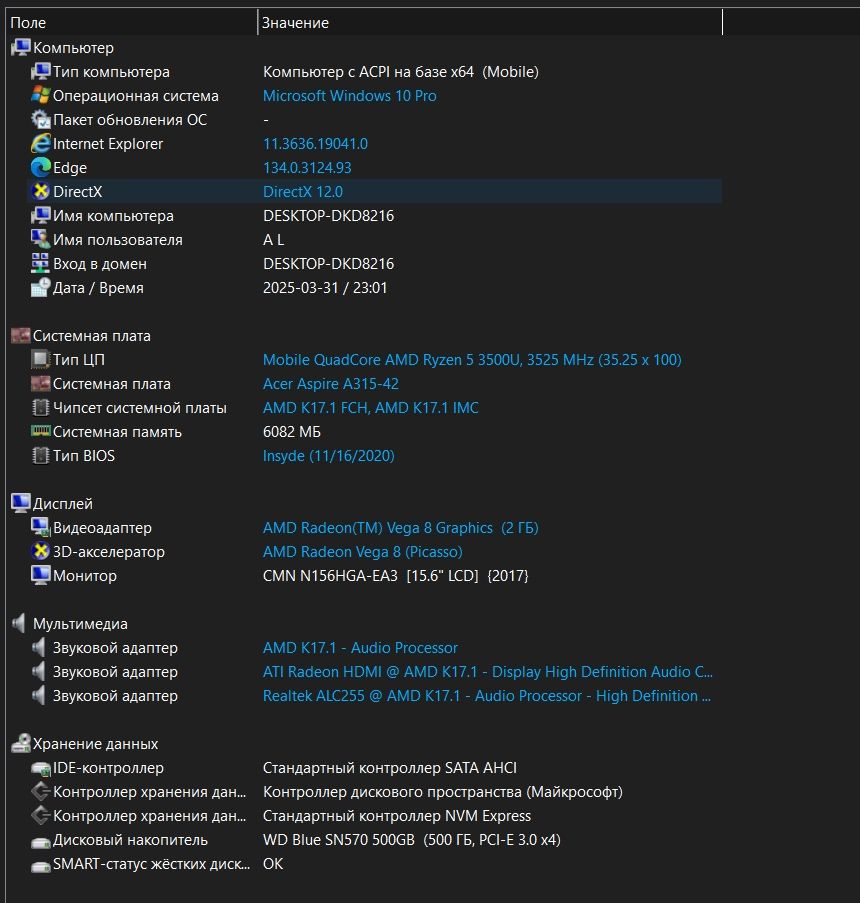The height and width of the screenshot is (903, 860).
Task: Click the Системная плата section header icon
Action: click(21, 335)
